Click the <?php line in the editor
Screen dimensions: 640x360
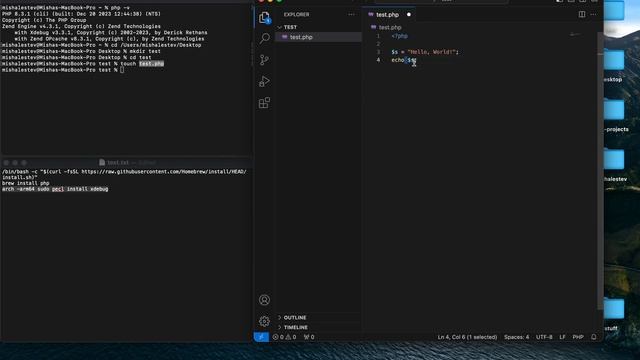tap(400, 36)
